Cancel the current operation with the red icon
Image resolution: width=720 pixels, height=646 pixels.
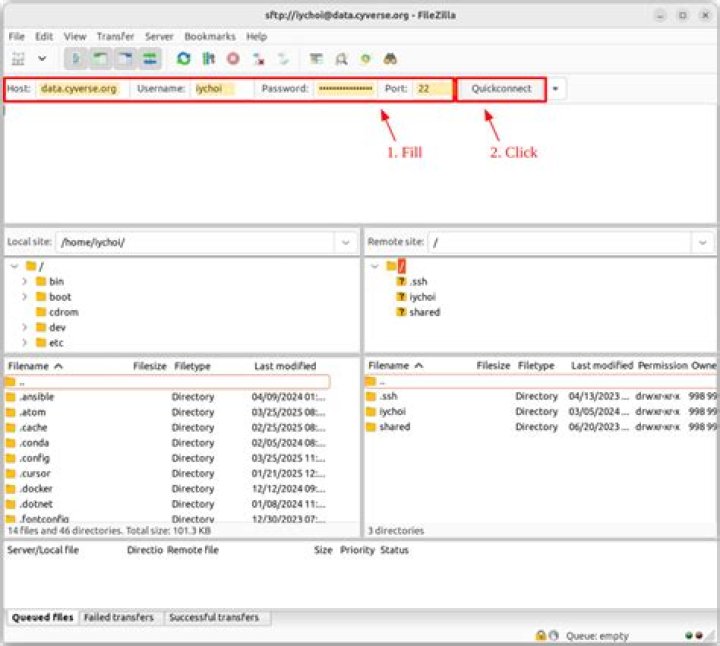[x=233, y=59]
